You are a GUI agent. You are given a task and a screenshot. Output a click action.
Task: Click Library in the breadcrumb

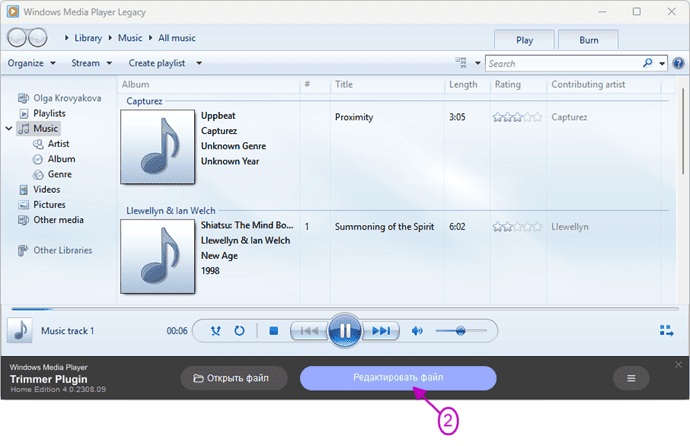pyautogui.click(x=88, y=38)
